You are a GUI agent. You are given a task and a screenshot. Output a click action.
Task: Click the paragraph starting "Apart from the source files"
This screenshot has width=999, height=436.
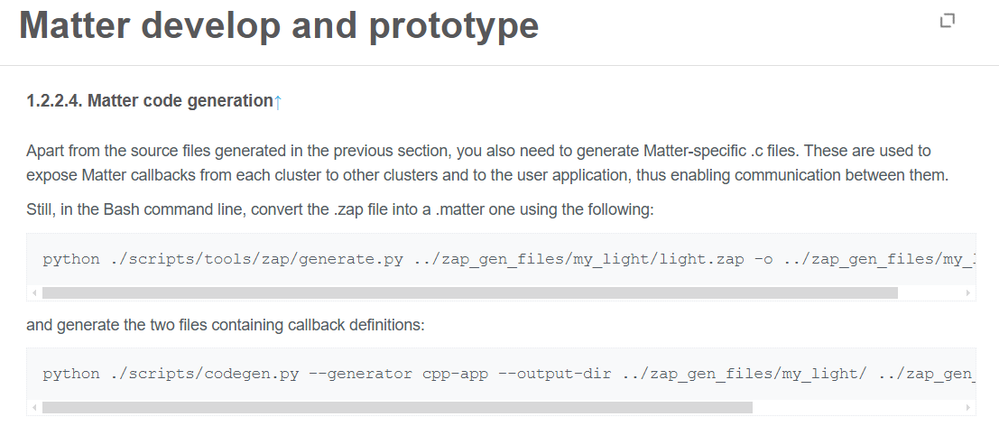[487, 163]
